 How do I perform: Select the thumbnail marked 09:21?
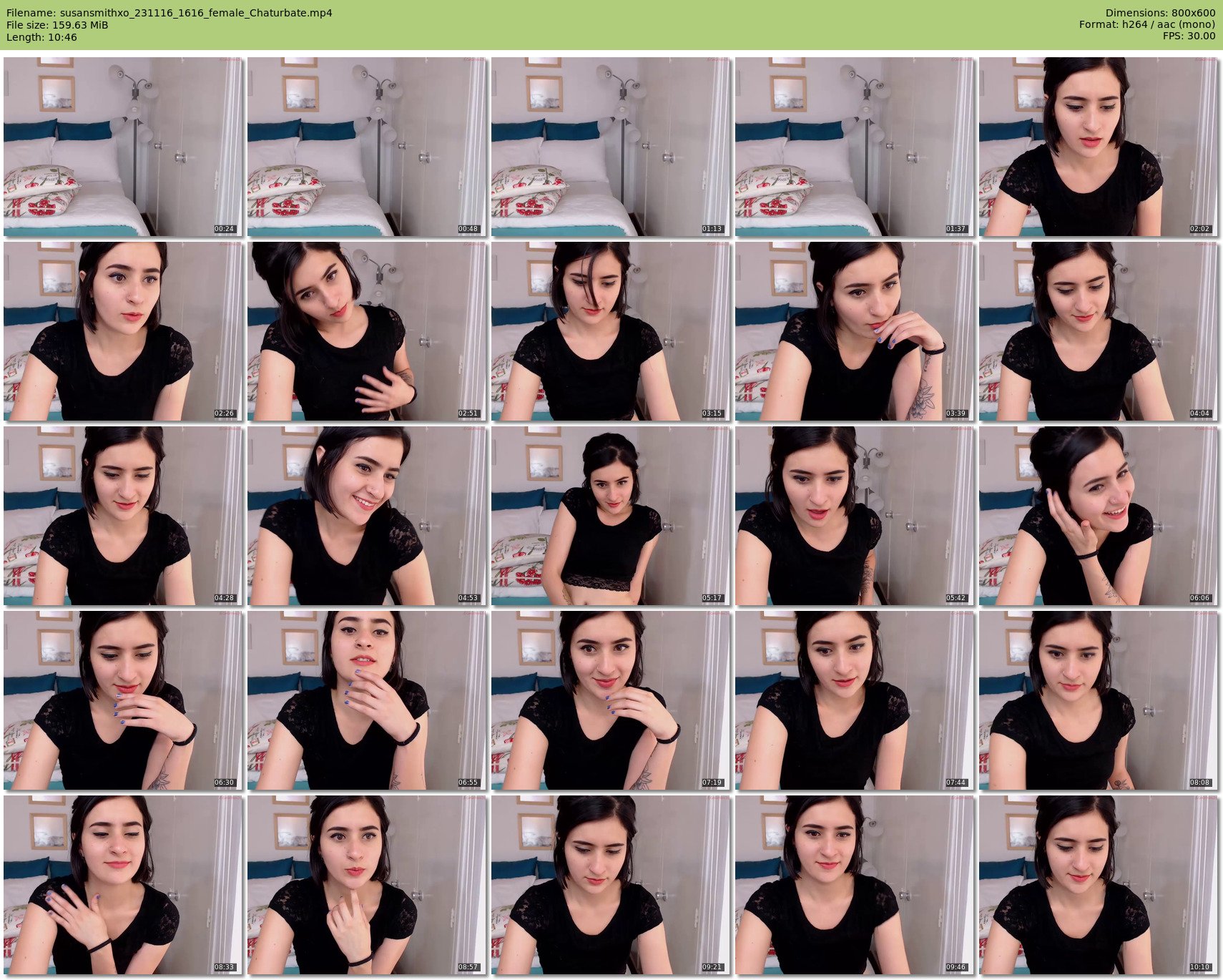coord(611,885)
